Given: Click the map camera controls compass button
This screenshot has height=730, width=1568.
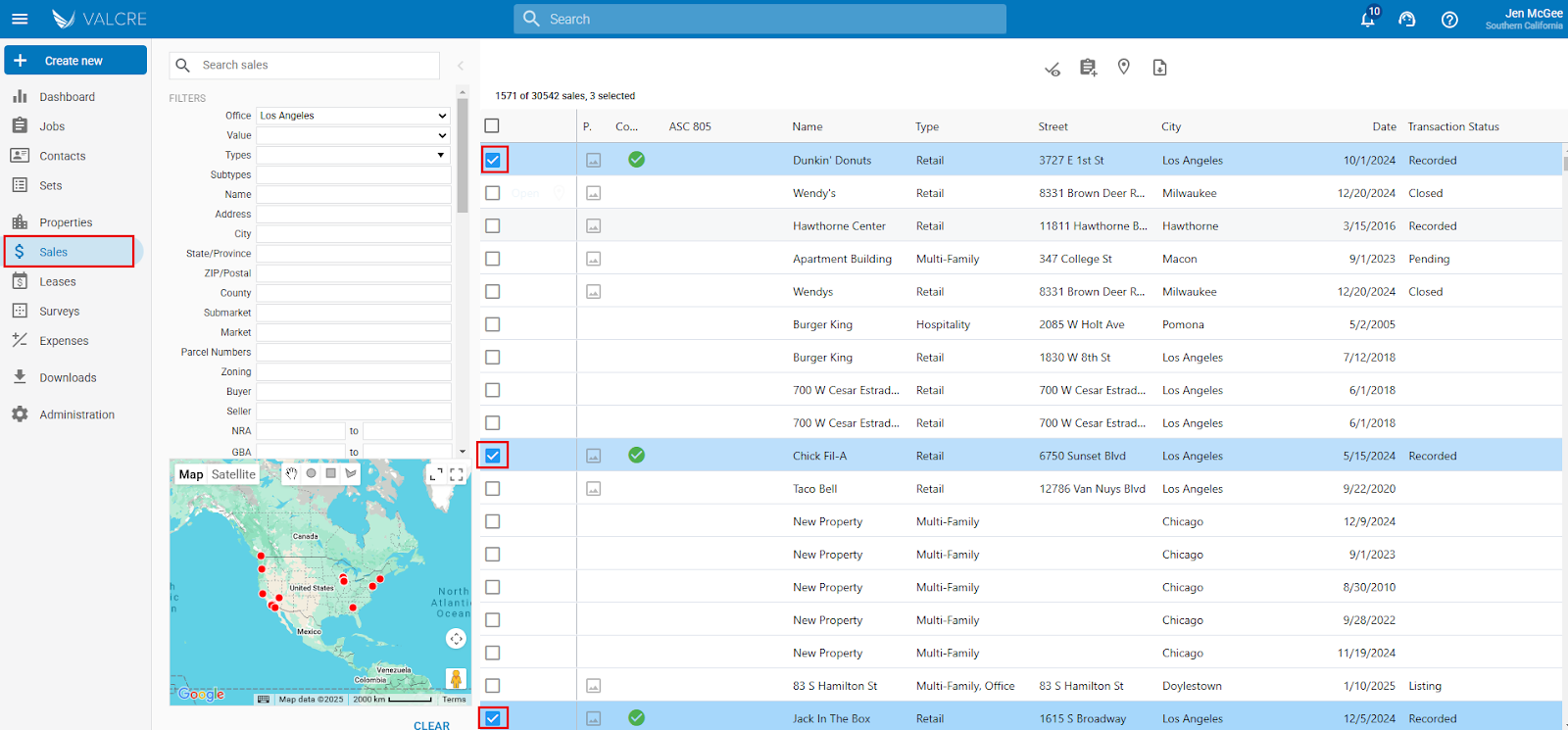Looking at the screenshot, I should point(456,639).
